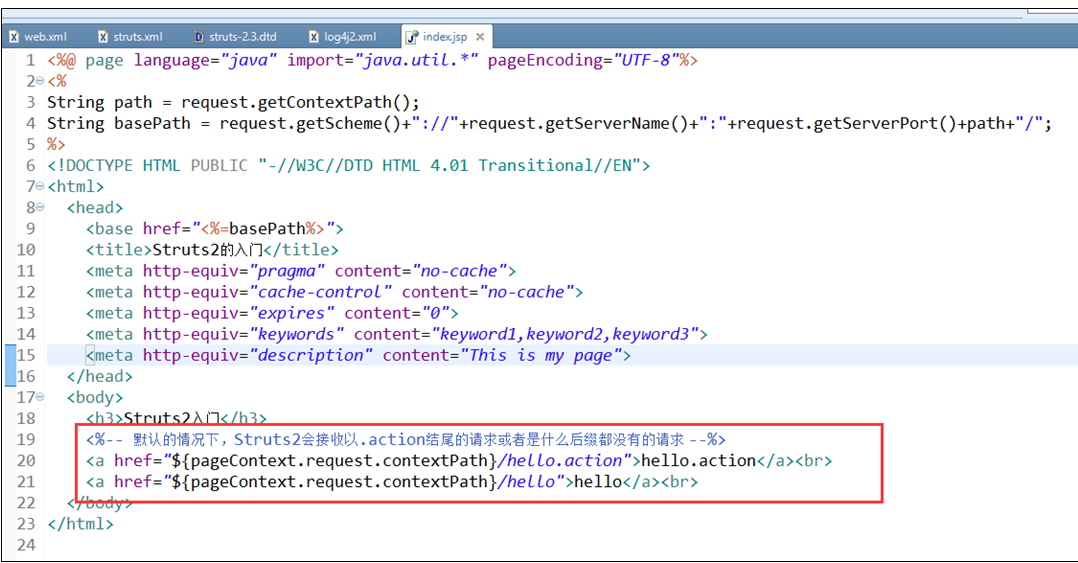Click the web.xml file icon

(14, 36)
